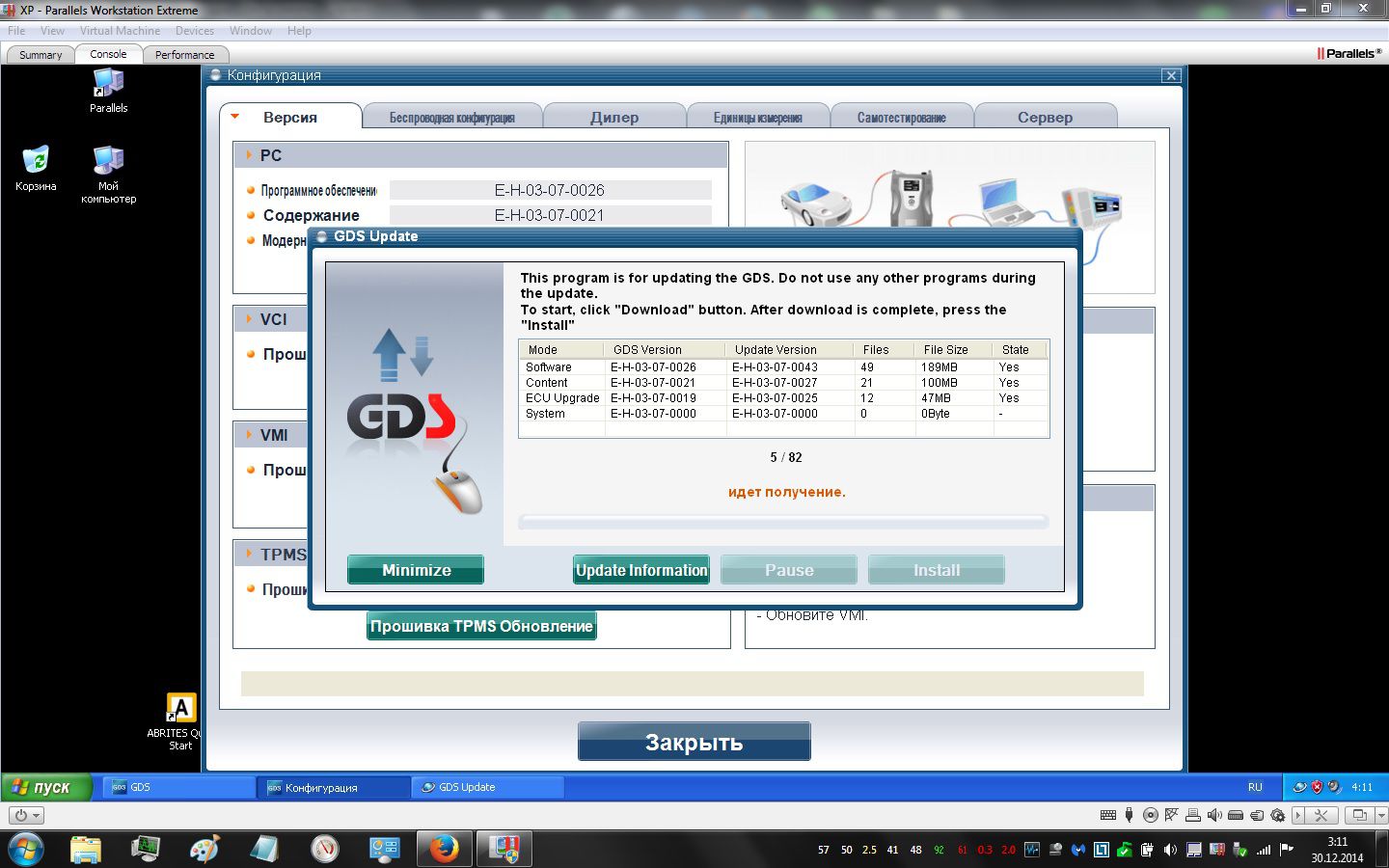Click the CD/DVD drive icon in Parallels status bar
This screenshot has height=868, width=1389.
[x=1151, y=815]
